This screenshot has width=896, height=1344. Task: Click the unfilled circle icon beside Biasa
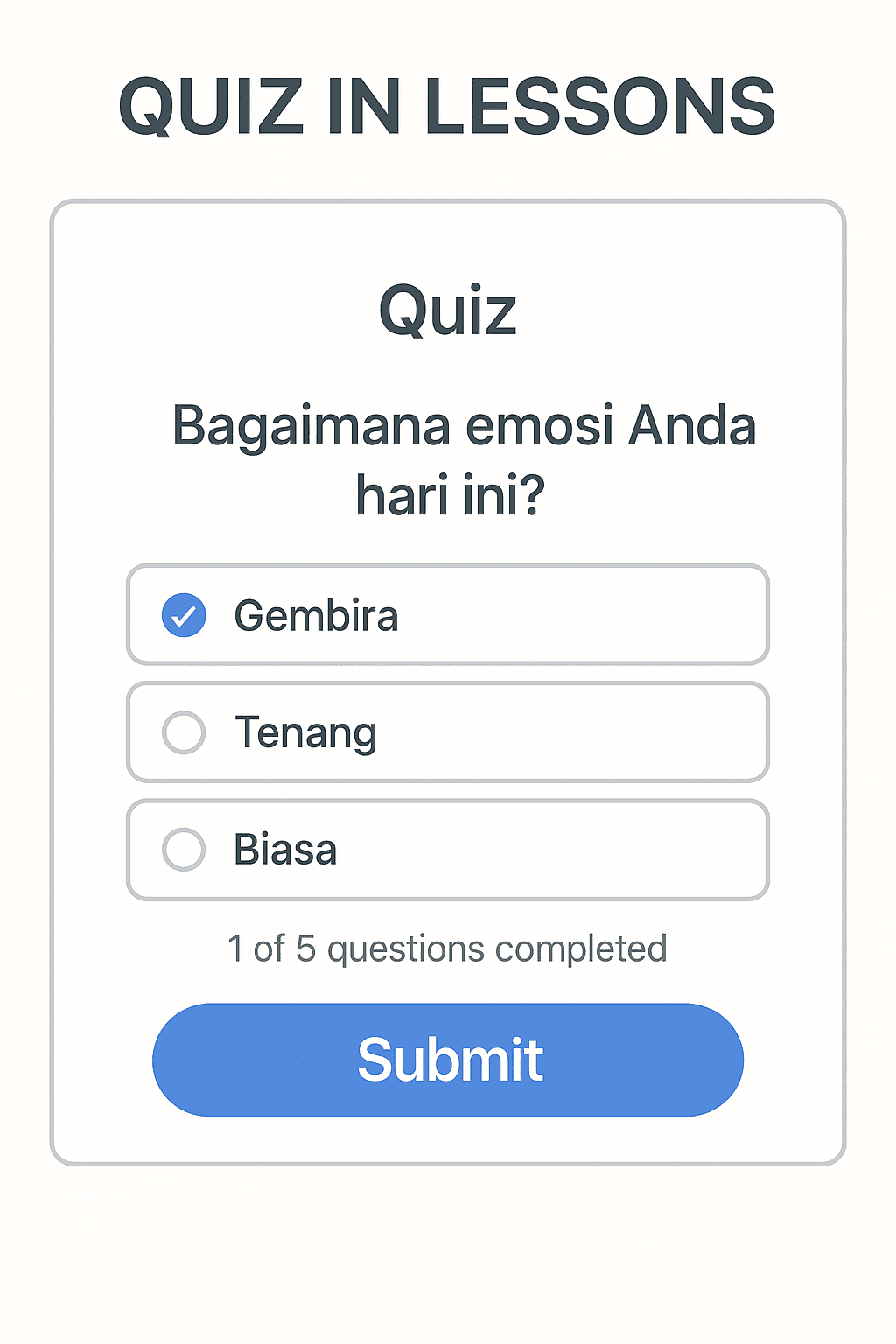coord(184,850)
